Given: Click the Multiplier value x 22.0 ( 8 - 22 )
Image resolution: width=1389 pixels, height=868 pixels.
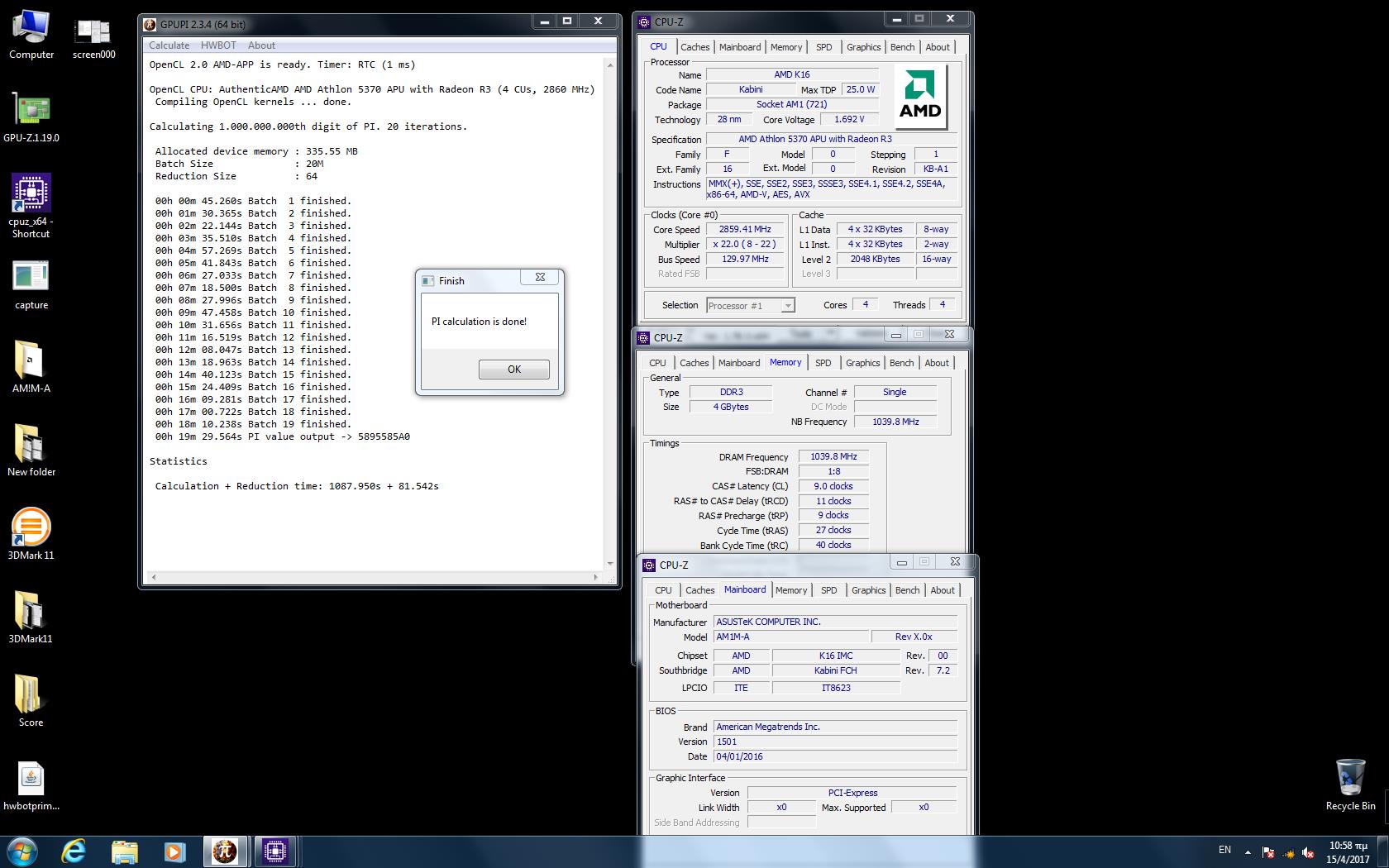Looking at the screenshot, I should 745,245.
